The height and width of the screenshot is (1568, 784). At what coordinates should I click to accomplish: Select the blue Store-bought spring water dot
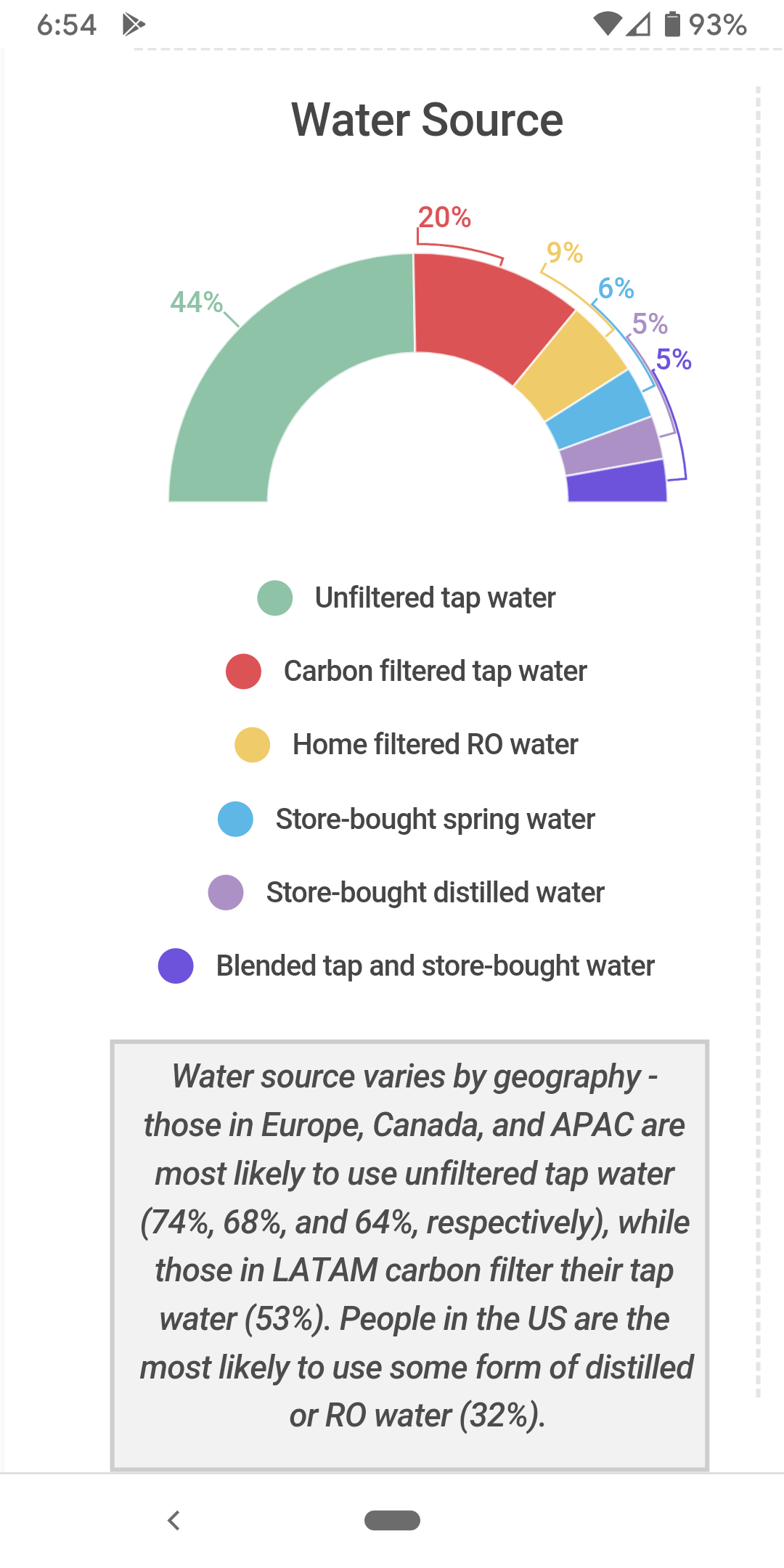(236, 819)
